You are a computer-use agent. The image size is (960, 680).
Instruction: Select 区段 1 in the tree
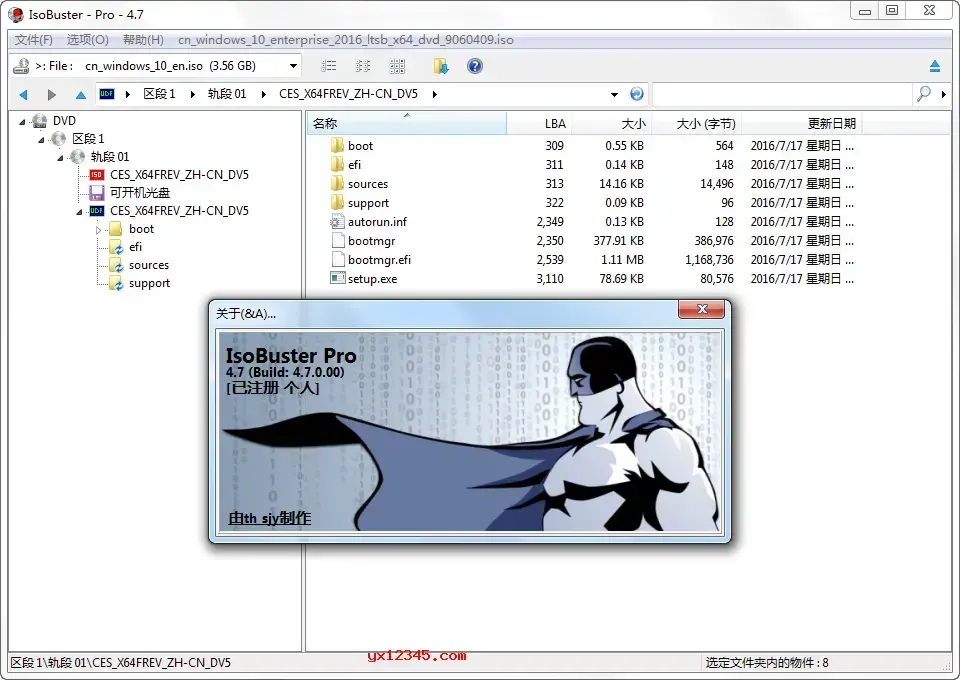(88, 138)
